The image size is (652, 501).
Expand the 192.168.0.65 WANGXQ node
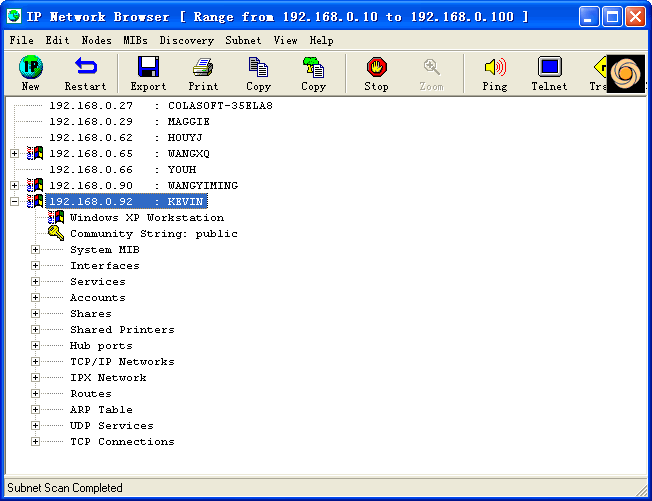point(15,154)
